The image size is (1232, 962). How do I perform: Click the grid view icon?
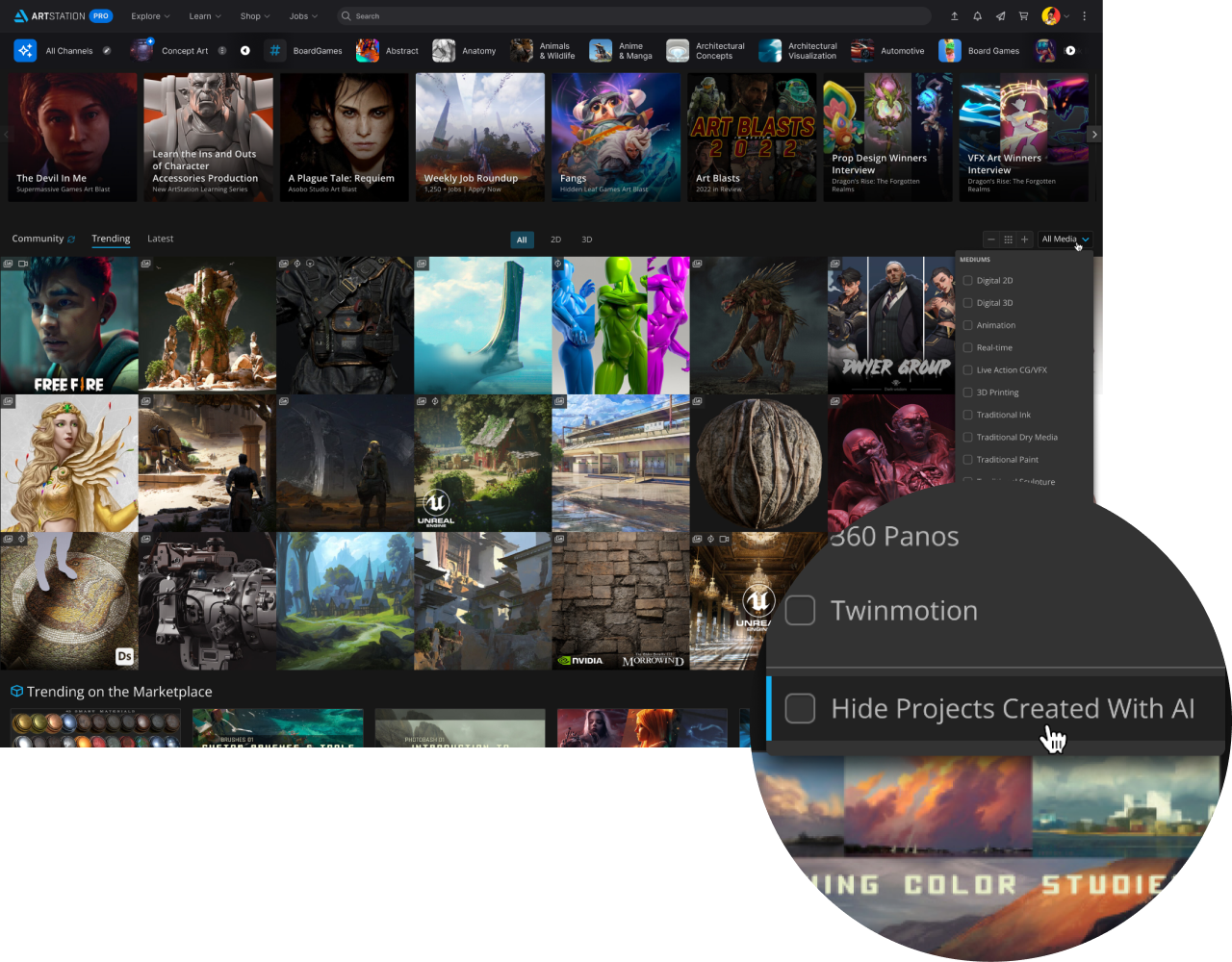1008,239
